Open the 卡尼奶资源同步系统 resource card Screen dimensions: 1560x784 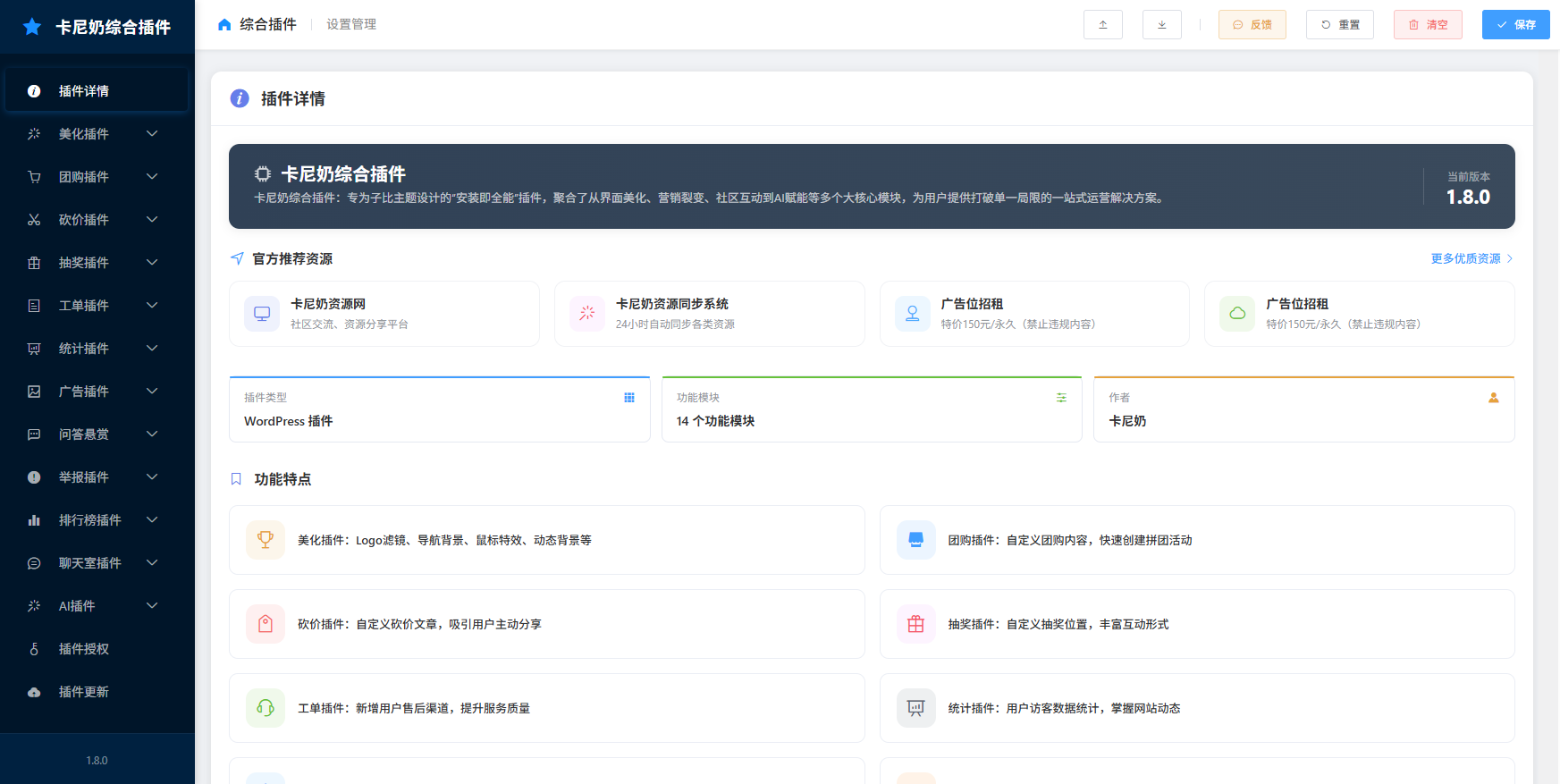(709, 314)
